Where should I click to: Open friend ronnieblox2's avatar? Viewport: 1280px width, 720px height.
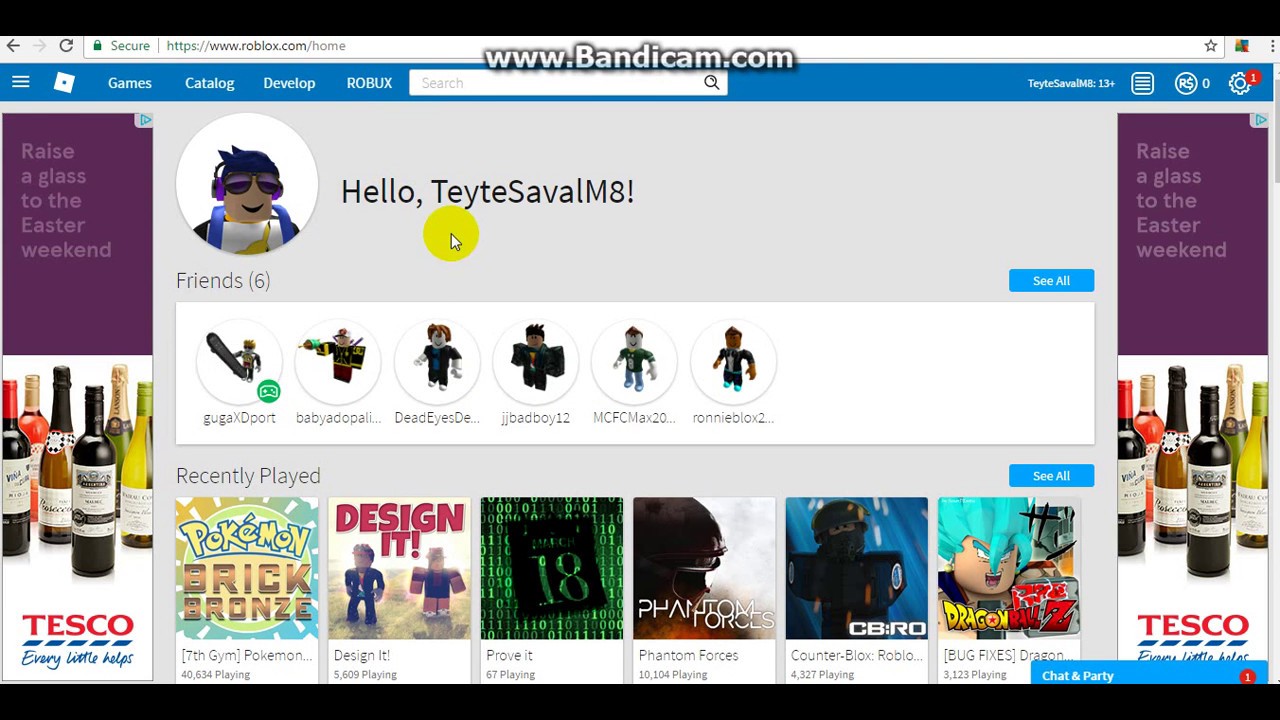pyautogui.click(x=733, y=360)
